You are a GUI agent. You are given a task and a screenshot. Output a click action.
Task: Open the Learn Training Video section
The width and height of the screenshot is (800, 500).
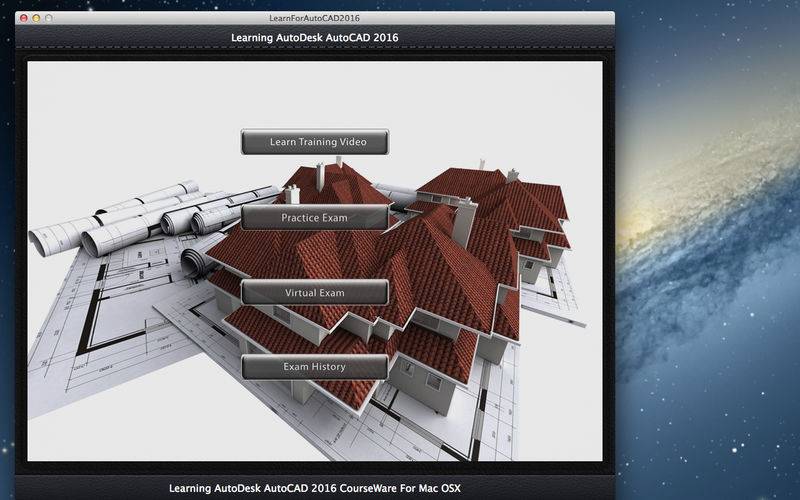[x=315, y=142]
